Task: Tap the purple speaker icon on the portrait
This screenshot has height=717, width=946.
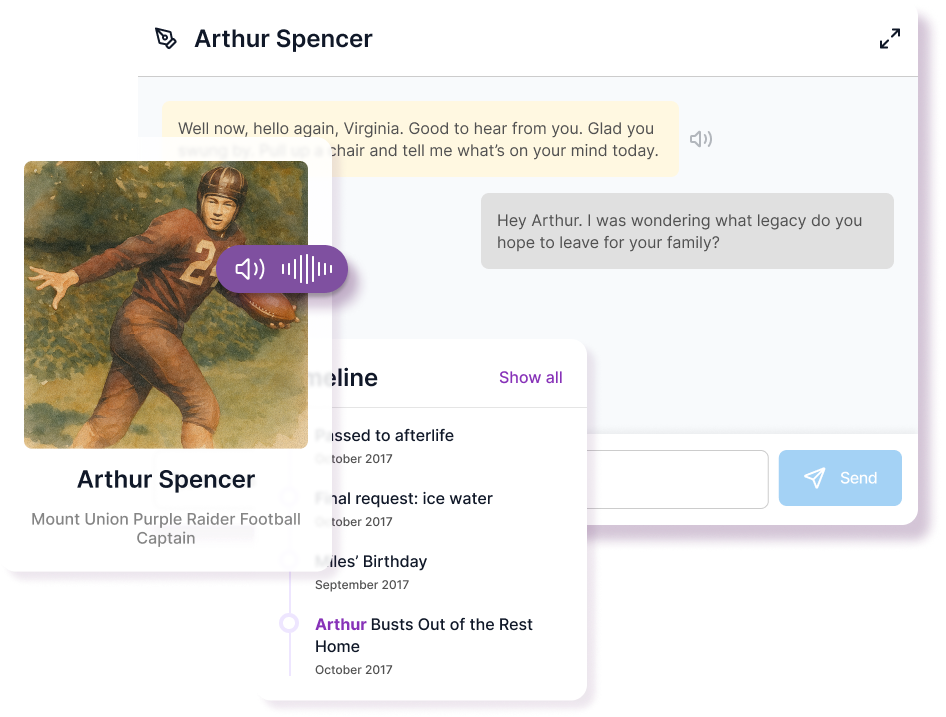Action: click(251, 268)
